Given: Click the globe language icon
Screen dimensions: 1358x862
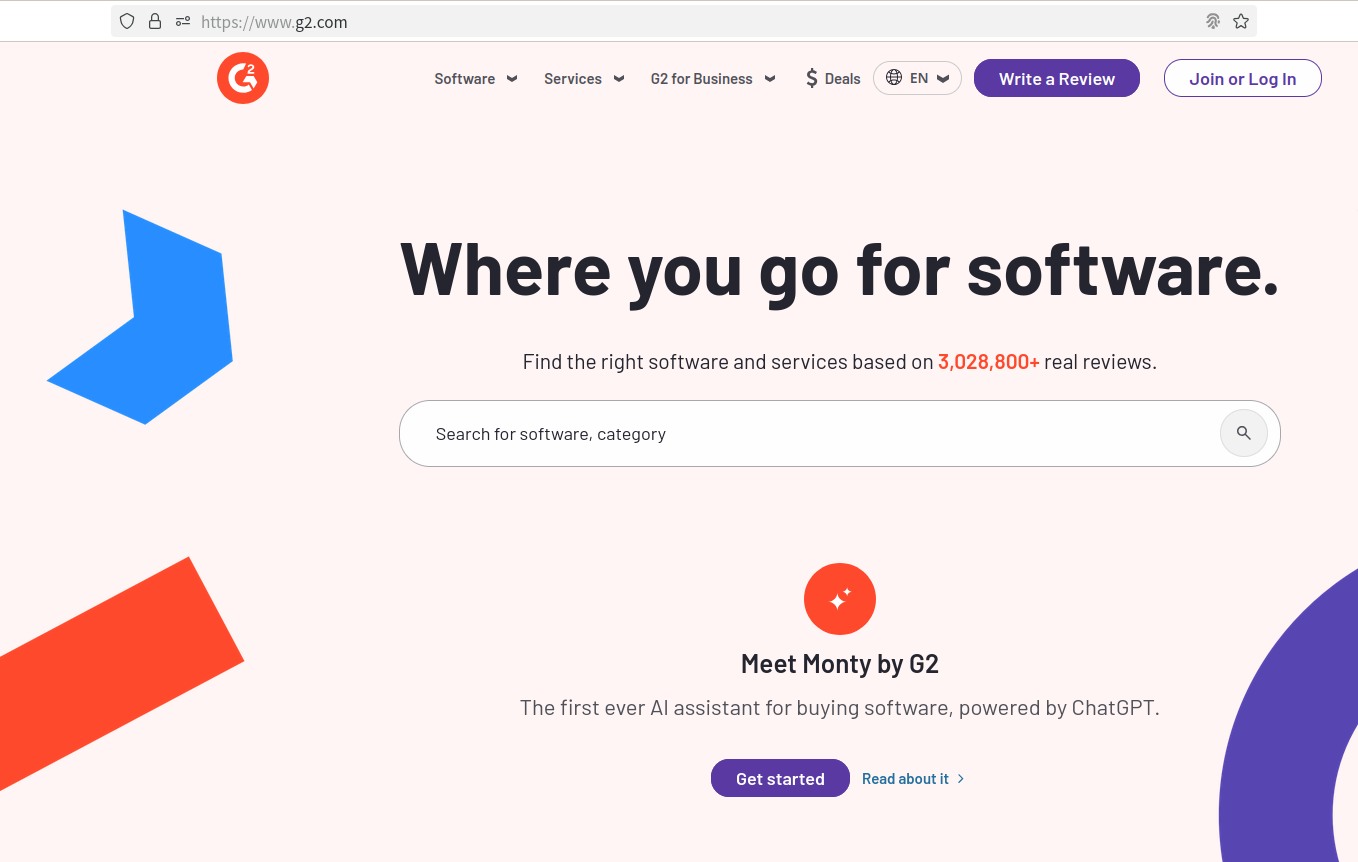Looking at the screenshot, I should click(x=894, y=78).
